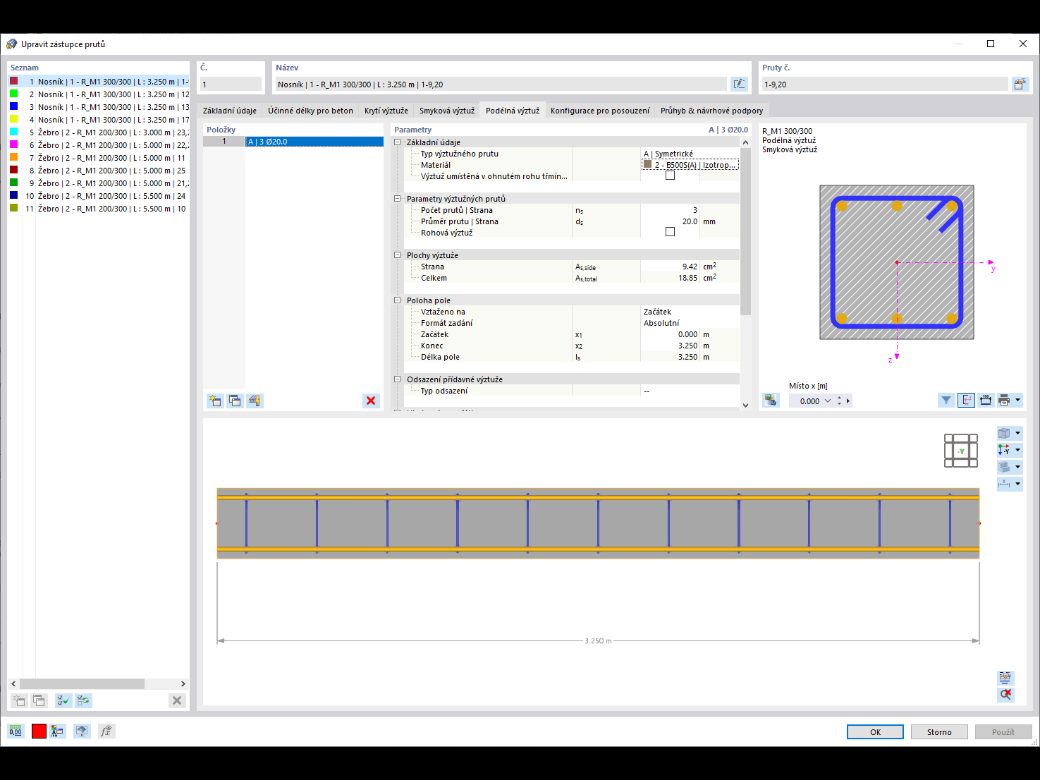The image size is (1040, 780).
Task: Click the layered solid display icon
Action: click(x=1004, y=467)
